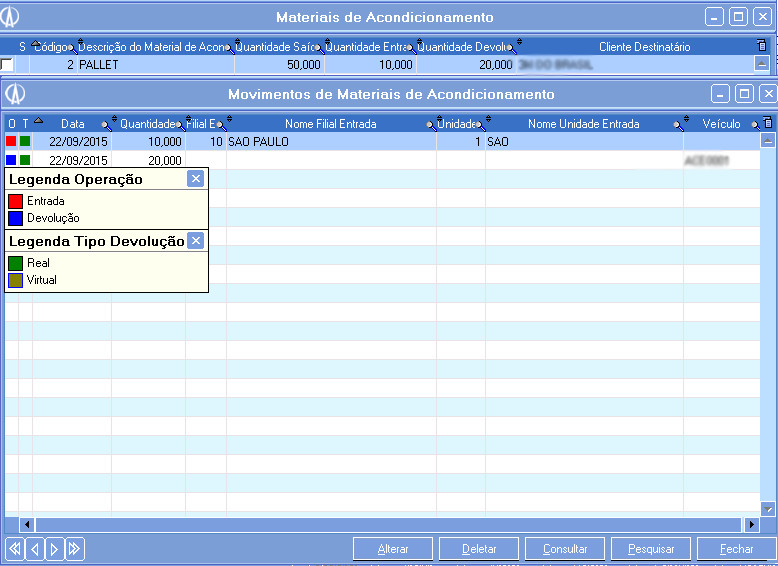The image size is (778, 566).
Task: Click app logo icon in Movimentos title bar
Action: 15,94
